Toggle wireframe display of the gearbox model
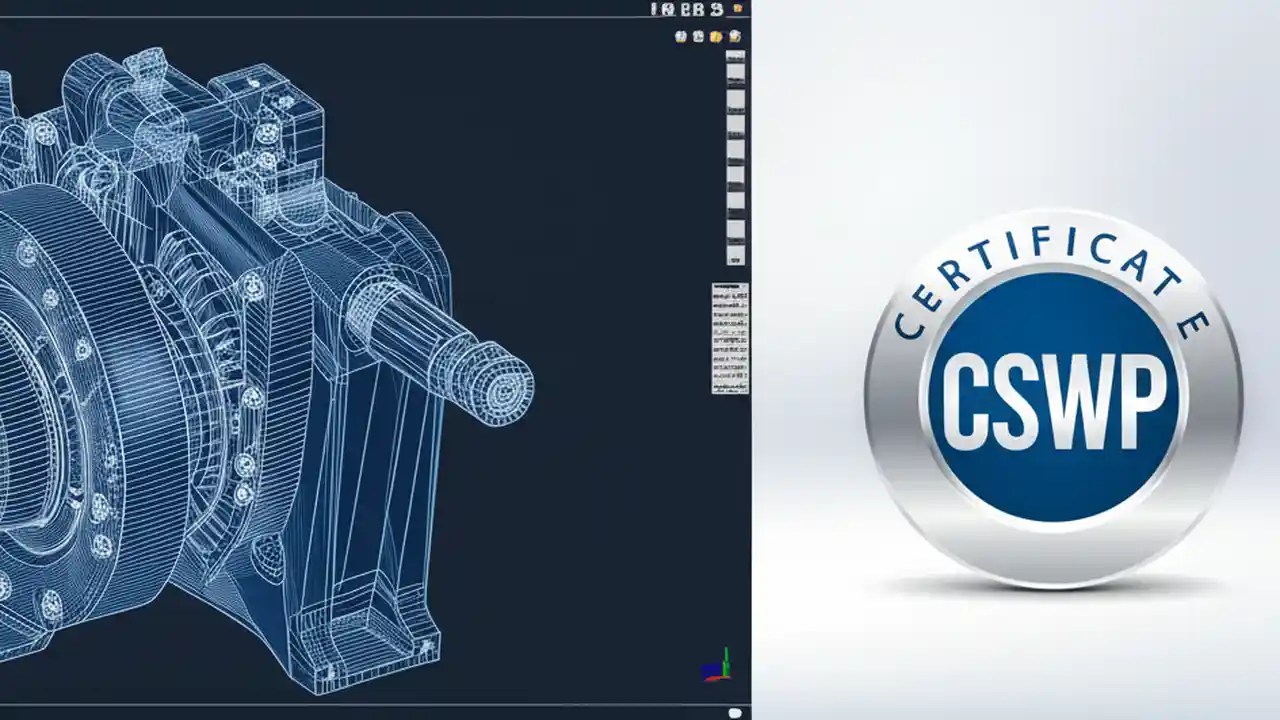1280x720 pixels. [250, 350]
